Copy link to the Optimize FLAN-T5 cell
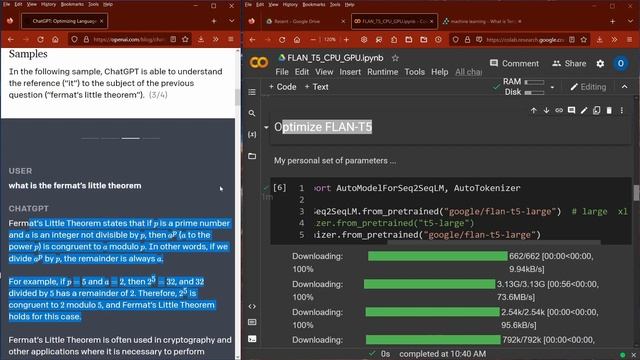The height and width of the screenshot is (360, 640). click(x=559, y=110)
